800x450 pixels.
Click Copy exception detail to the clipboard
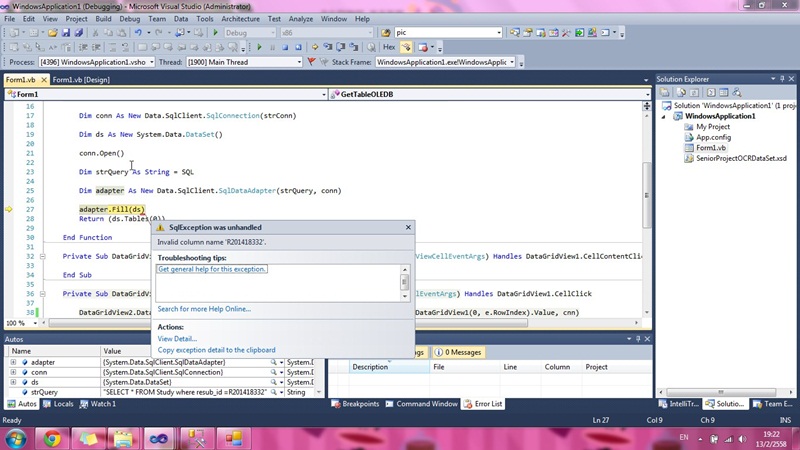[216, 350]
